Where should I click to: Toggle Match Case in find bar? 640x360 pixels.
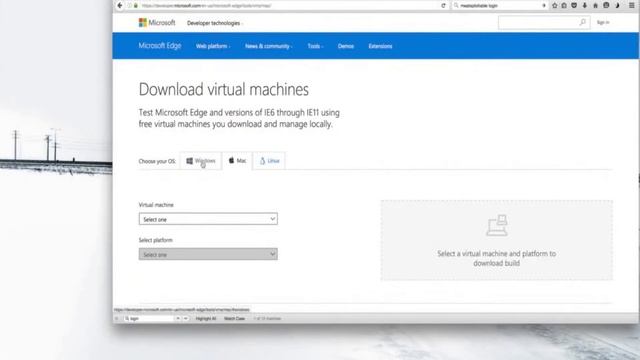(234, 318)
